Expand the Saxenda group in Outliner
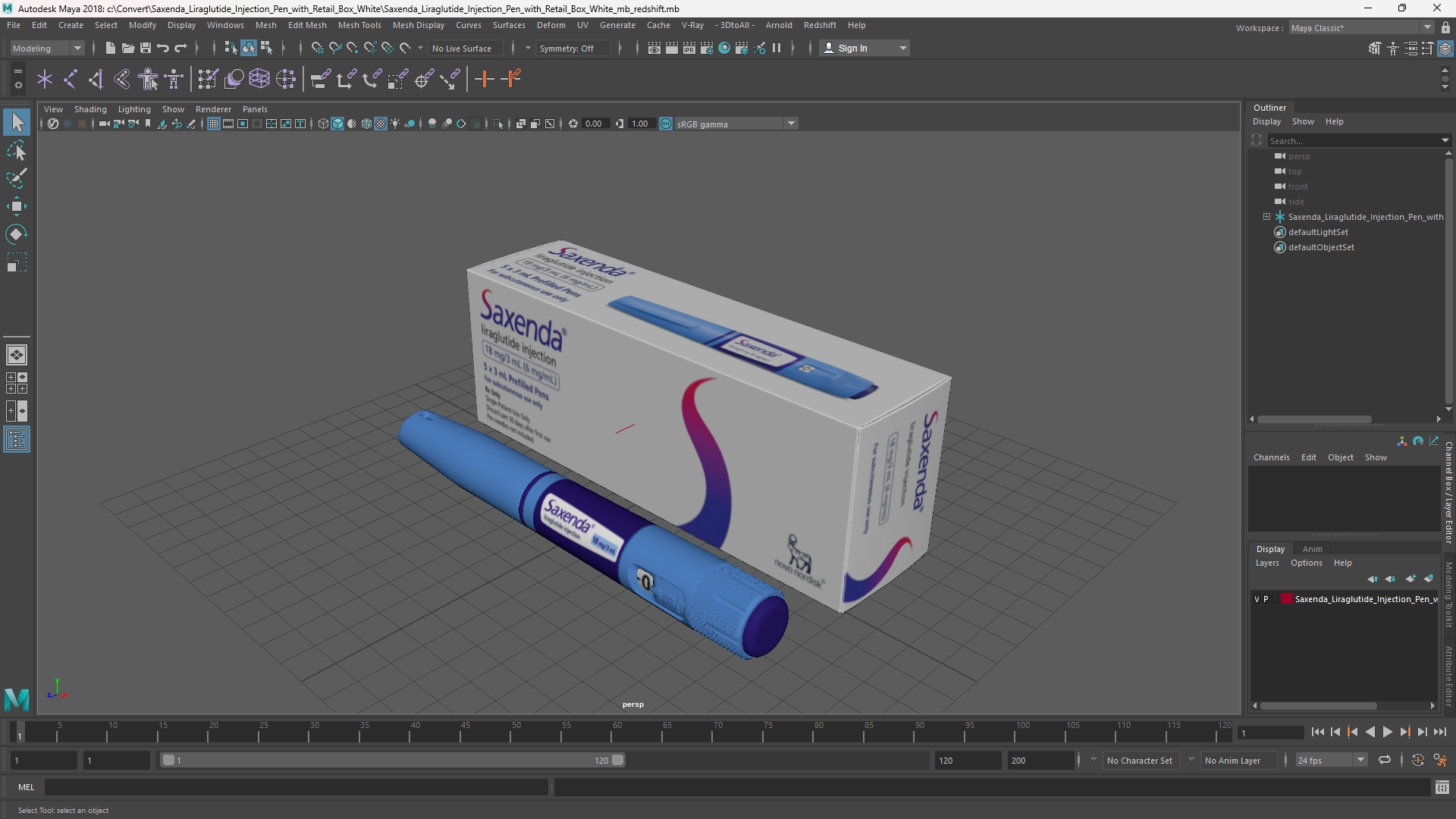The height and width of the screenshot is (819, 1456). click(x=1266, y=217)
